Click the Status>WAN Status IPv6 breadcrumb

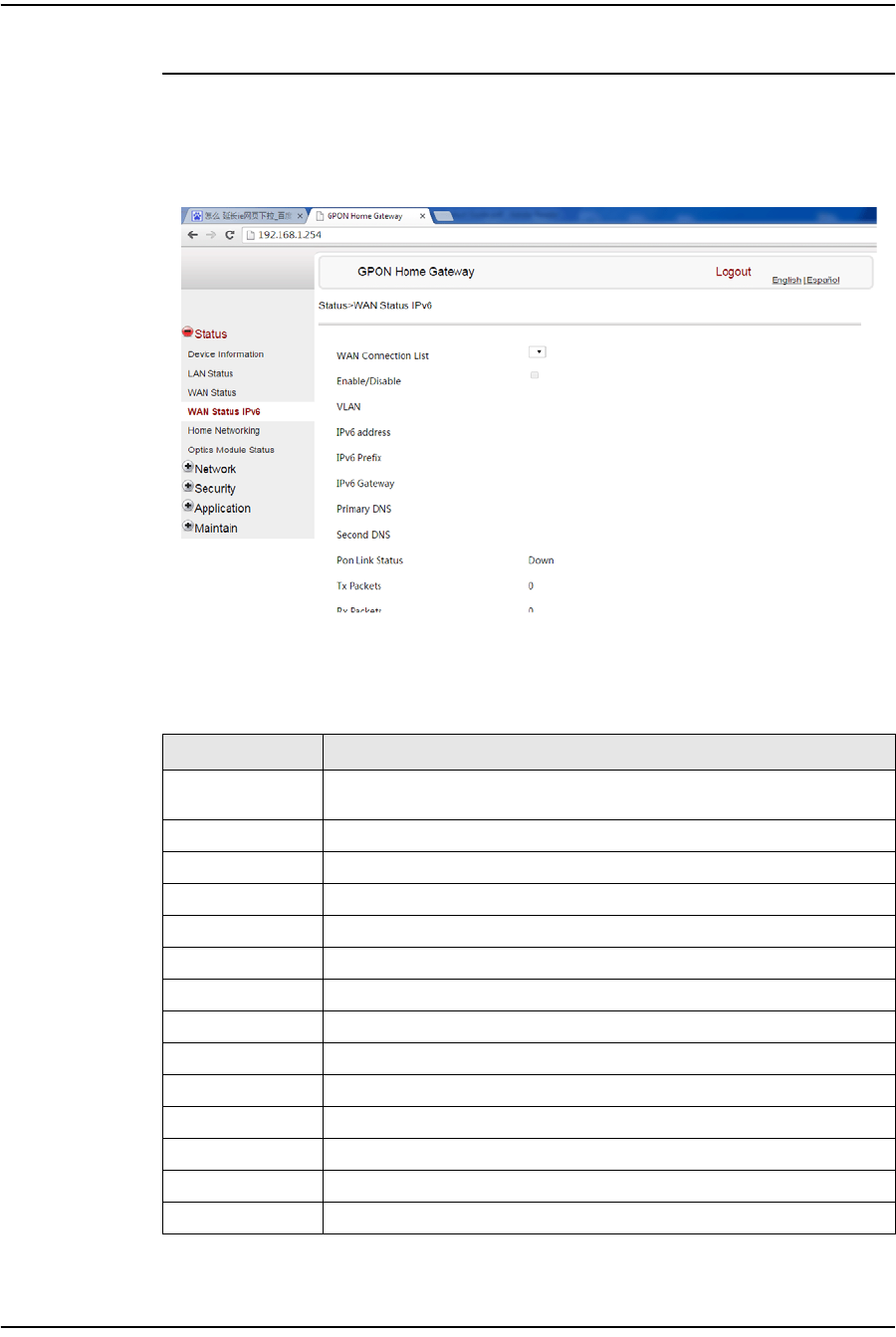click(x=375, y=306)
